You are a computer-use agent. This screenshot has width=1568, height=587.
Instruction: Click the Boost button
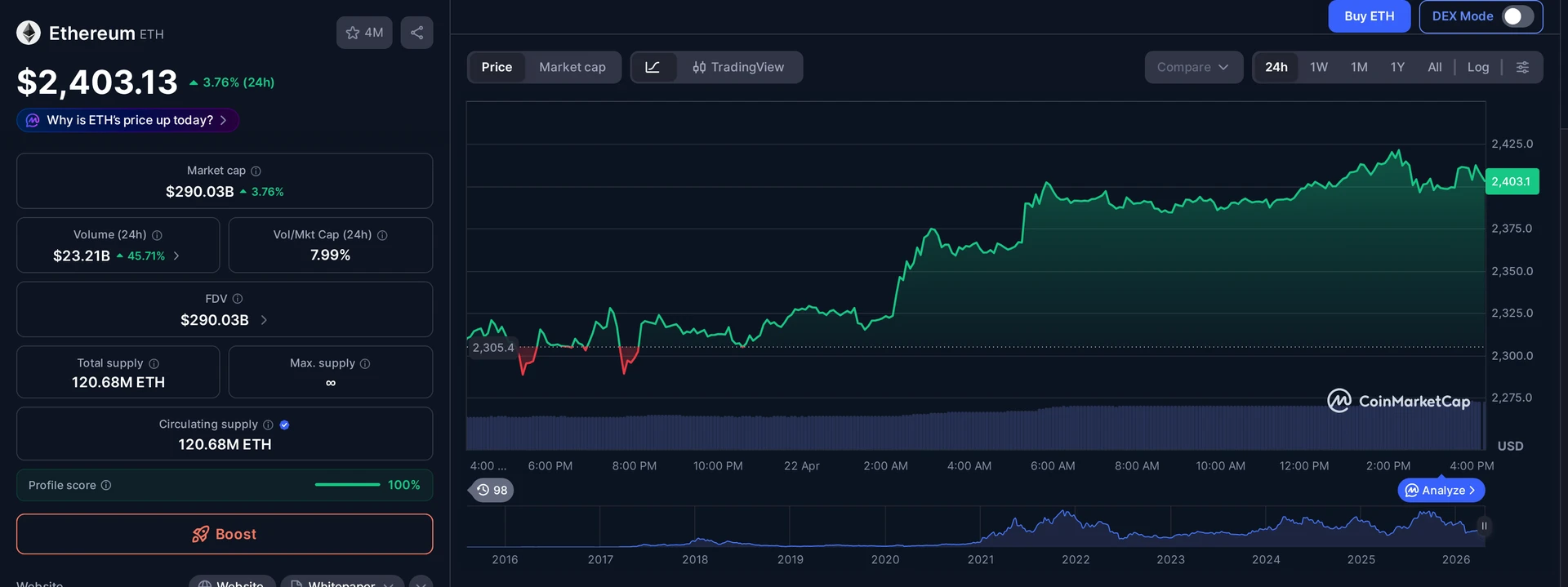[x=225, y=534]
